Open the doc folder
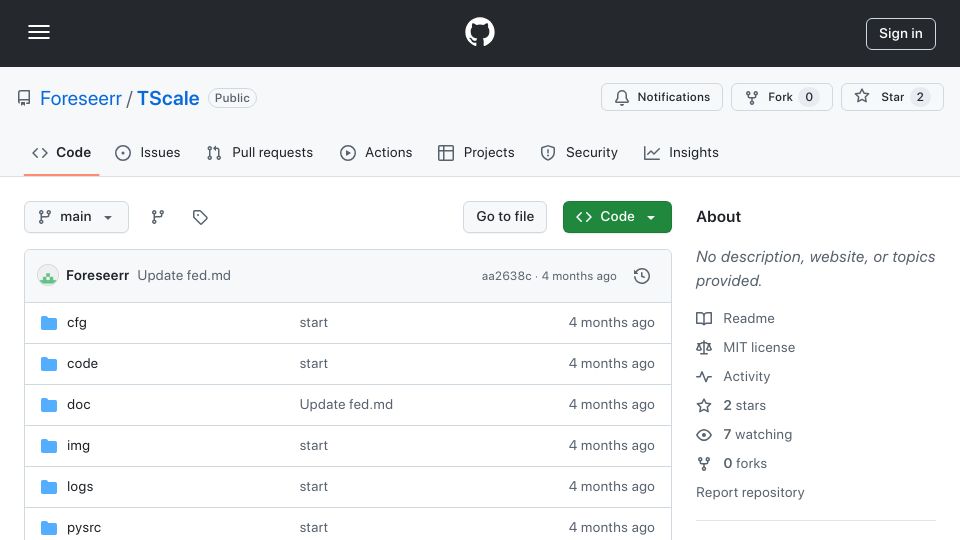960x540 pixels. tap(78, 405)
